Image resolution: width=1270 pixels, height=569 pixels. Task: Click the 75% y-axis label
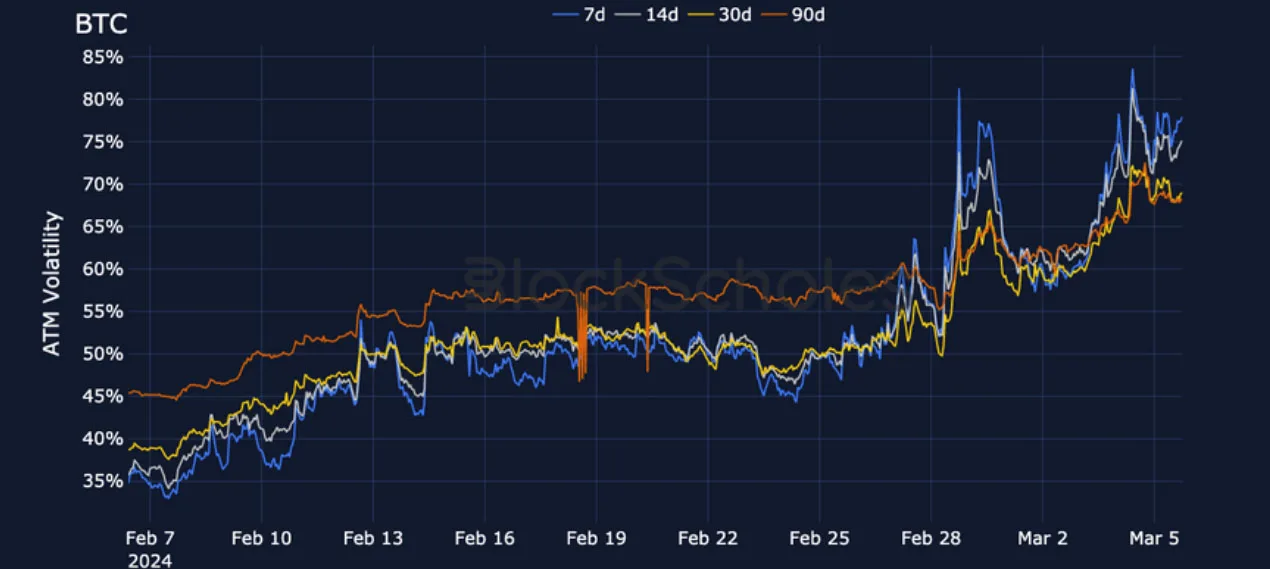click(x=103, y=142)
